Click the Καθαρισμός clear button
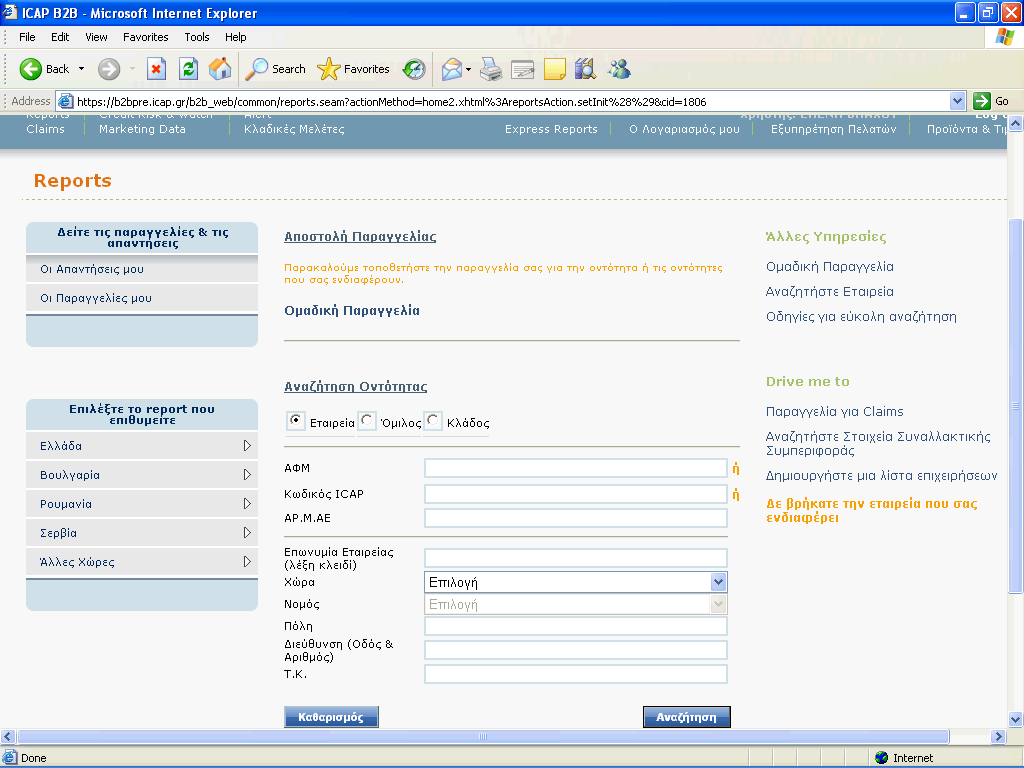The height and width of the screenshot is (768, 1024). click(331, 716)
